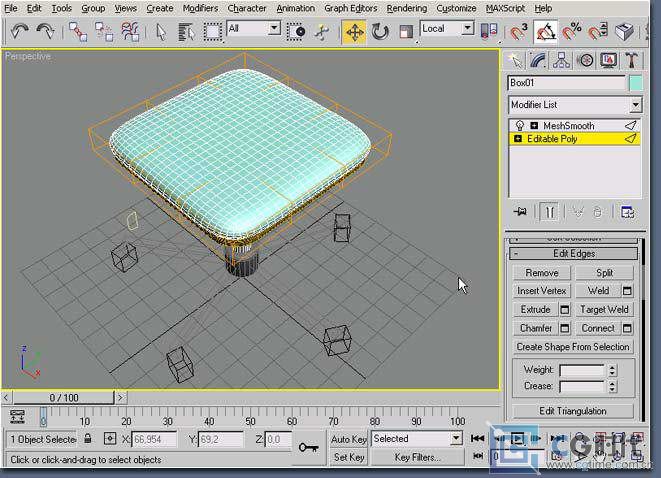This screenshot has height=478, width=661.
Task: Click the Box01 object name field
Action: (567, 83)
